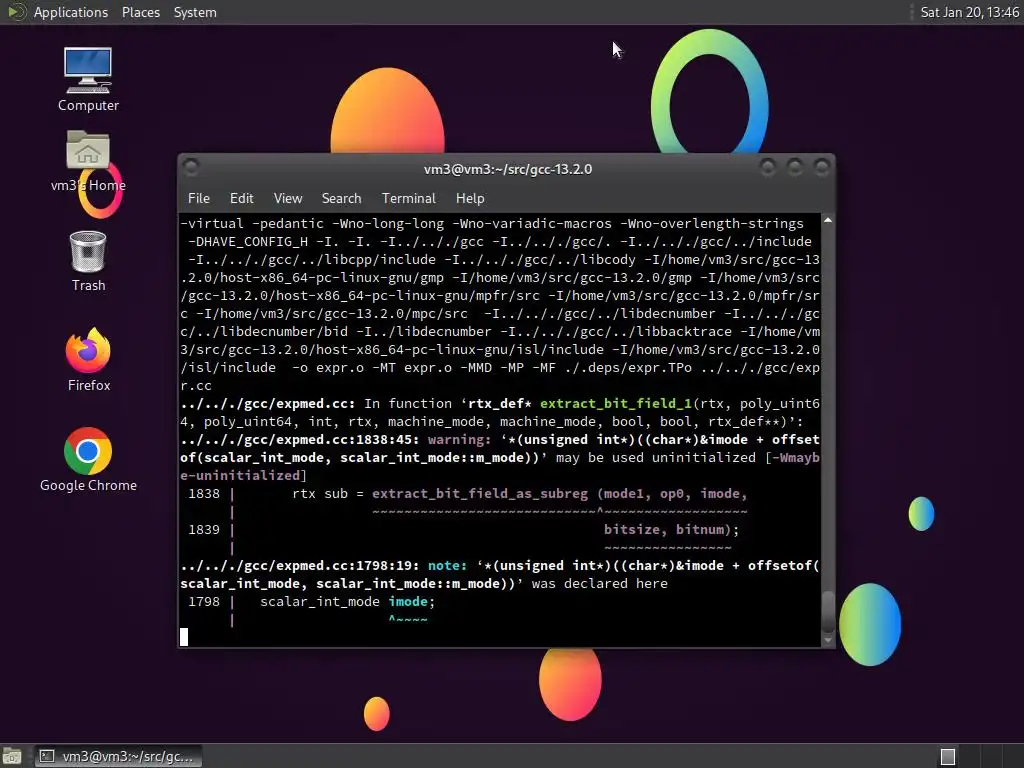Screen dimensions: 1024x768
Task: Close the terminal window
Action: point(822,168)
